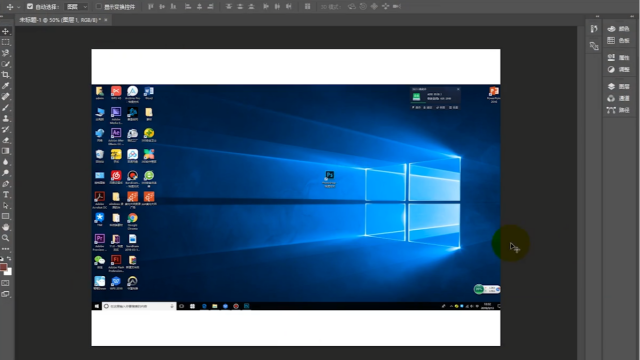This screenshot has height=360, width=640.
Task: Choose the 3D rotate mode icon
Action: (351, 7)
